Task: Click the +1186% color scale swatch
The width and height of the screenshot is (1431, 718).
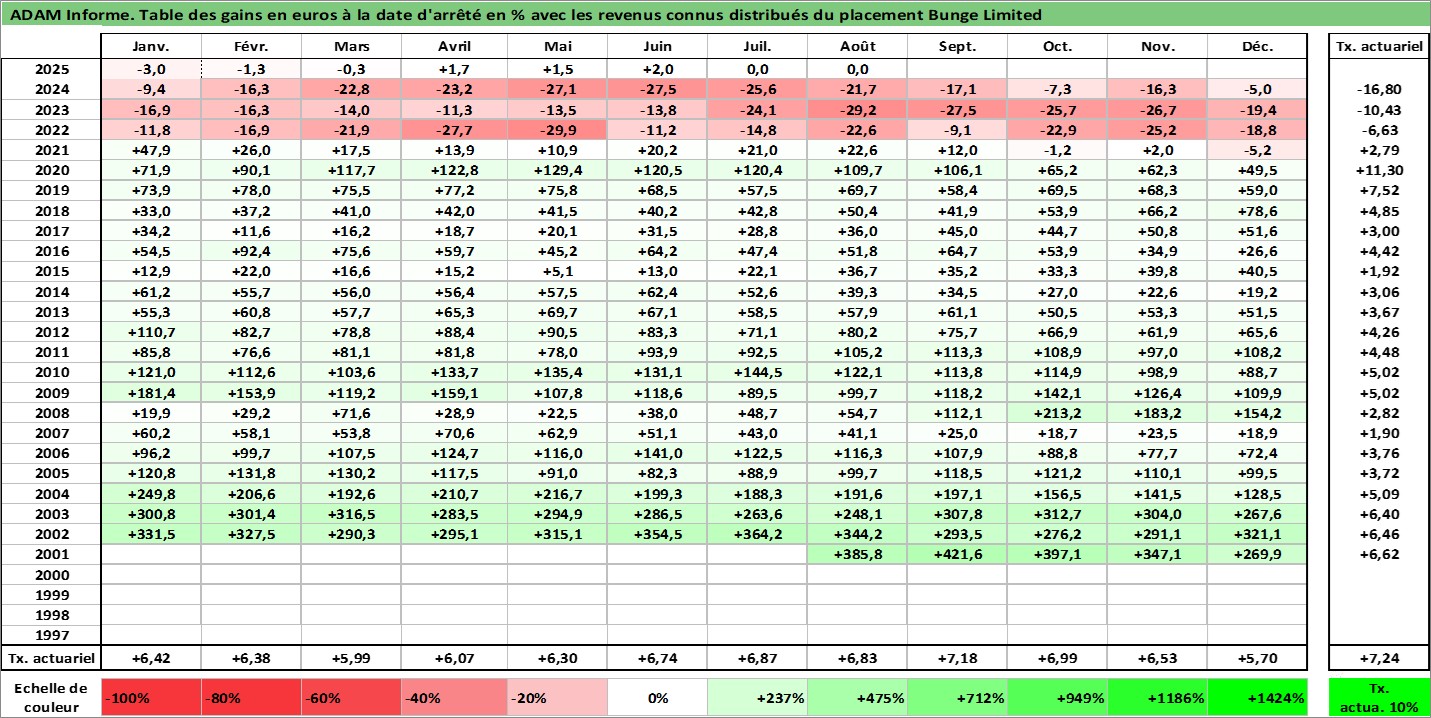Action: [1157, 698]
